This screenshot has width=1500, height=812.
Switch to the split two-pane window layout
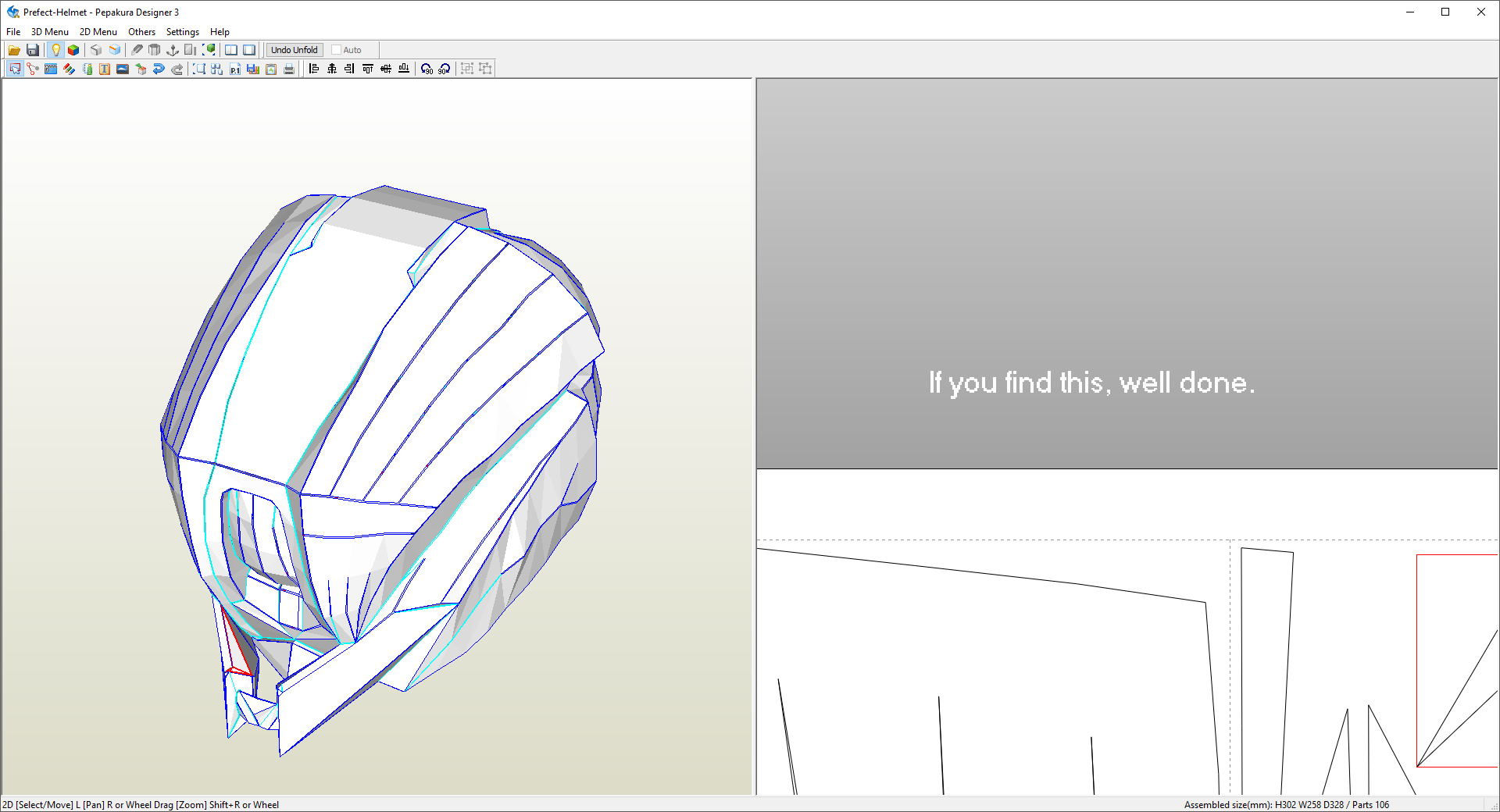231,50
